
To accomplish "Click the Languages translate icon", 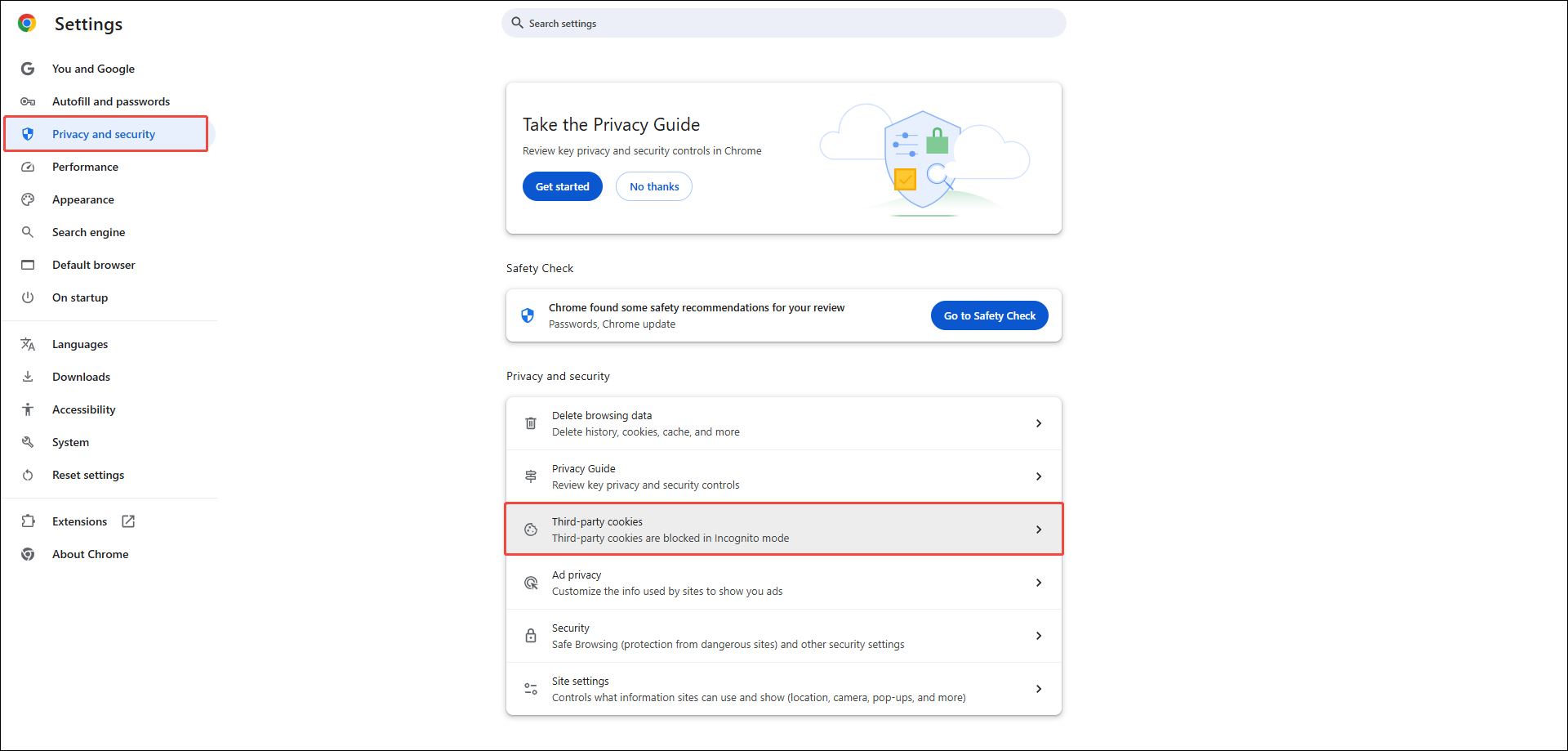I will (x=28, y=344).
